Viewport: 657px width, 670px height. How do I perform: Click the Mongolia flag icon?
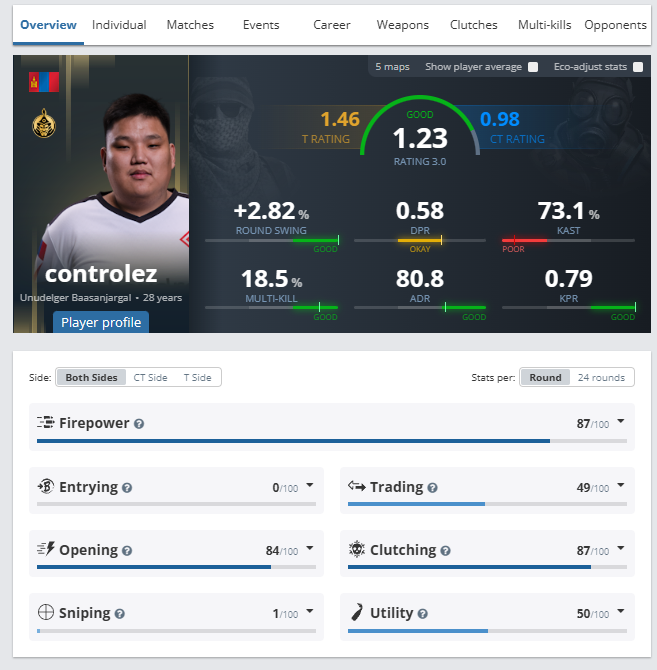click(44, 82)
